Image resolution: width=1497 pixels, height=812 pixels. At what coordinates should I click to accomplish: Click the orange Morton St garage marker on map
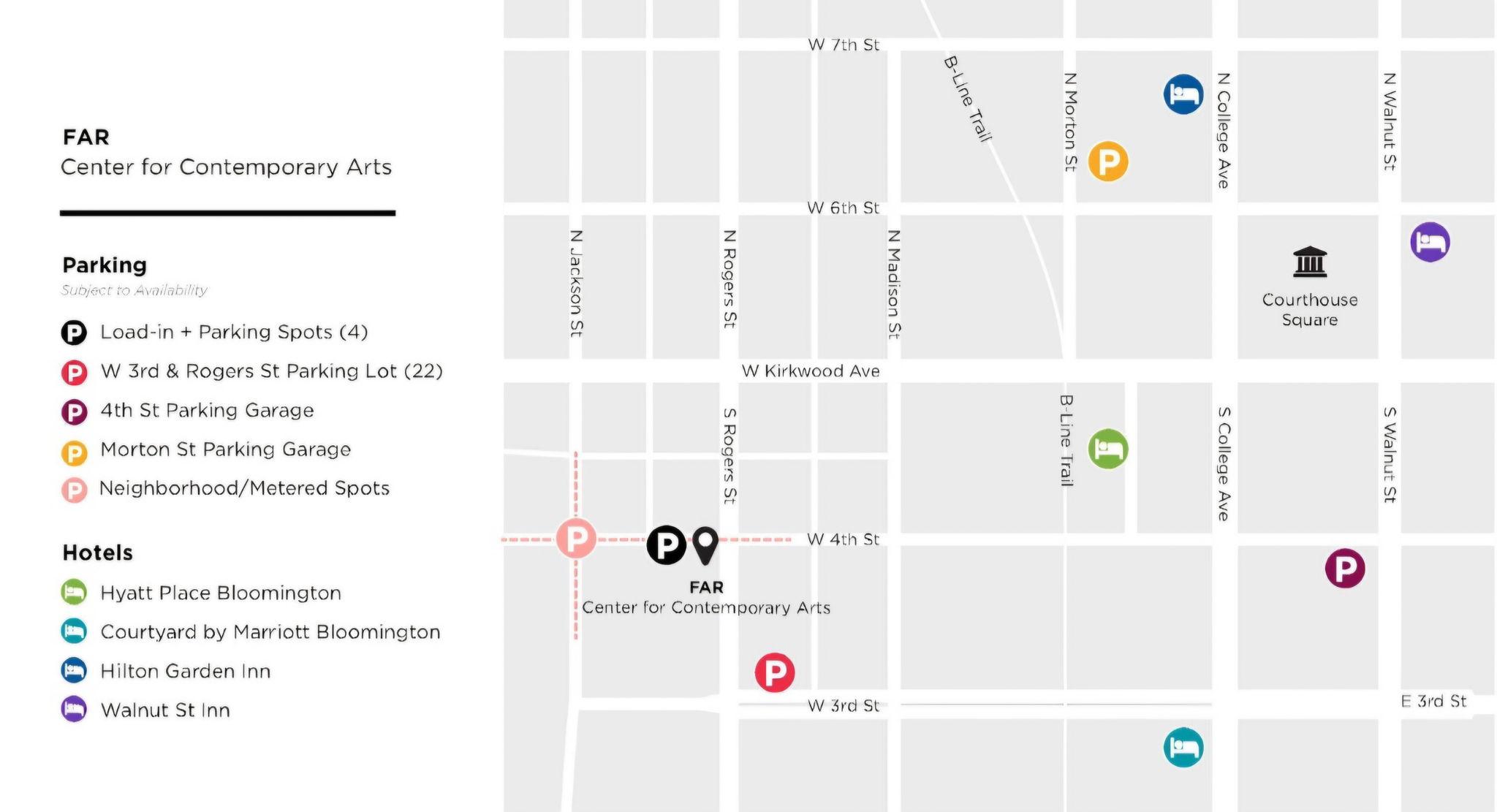coord(1108,161)
